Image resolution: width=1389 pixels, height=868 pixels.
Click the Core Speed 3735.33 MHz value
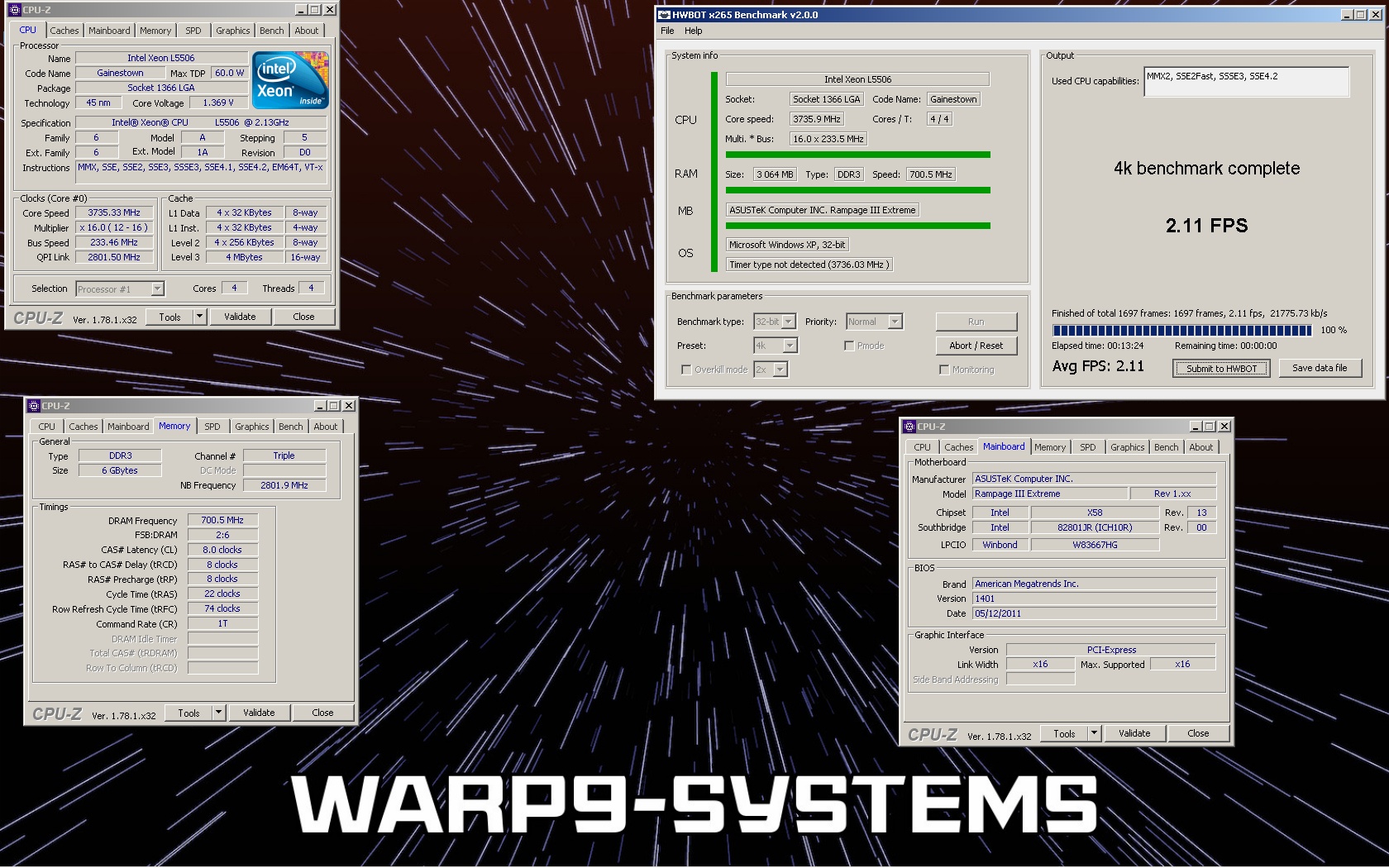pyautogui.click(x=114, y=212)
